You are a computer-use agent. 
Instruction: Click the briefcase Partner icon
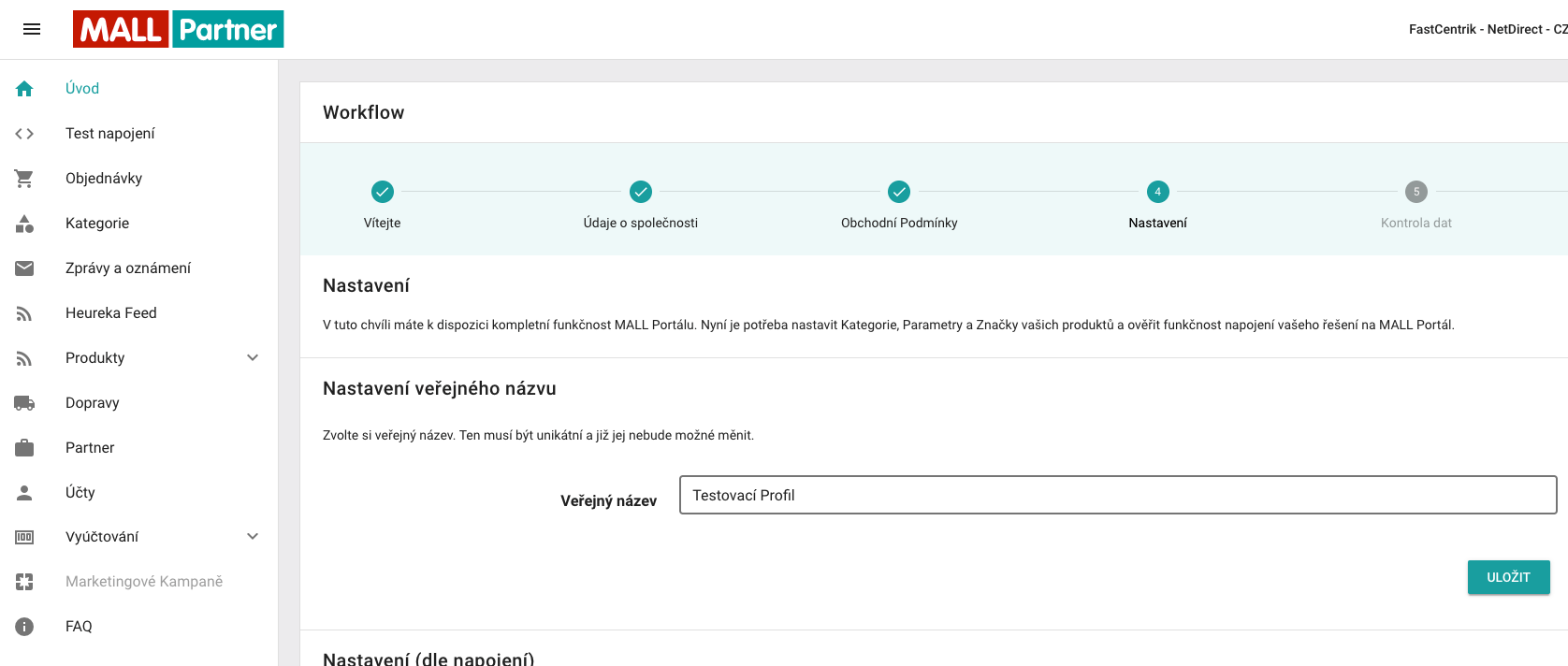tap(24, 448)
